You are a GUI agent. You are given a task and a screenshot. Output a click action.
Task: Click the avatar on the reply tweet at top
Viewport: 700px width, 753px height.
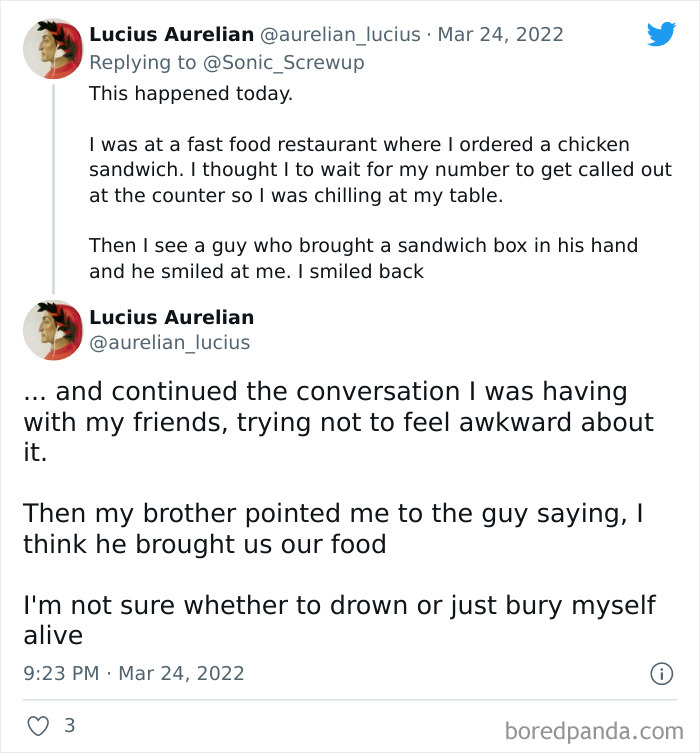tap(53, 48)
